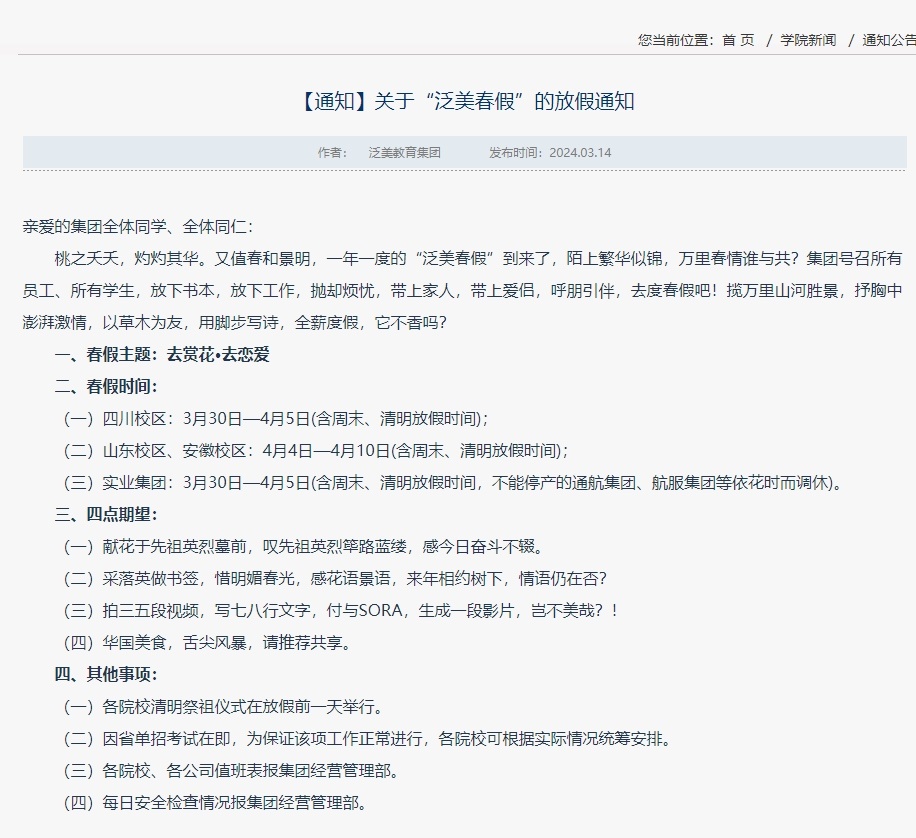Click the 作者： label
Image resolution: width=916 pixels, height=838 pixels.
332,153
